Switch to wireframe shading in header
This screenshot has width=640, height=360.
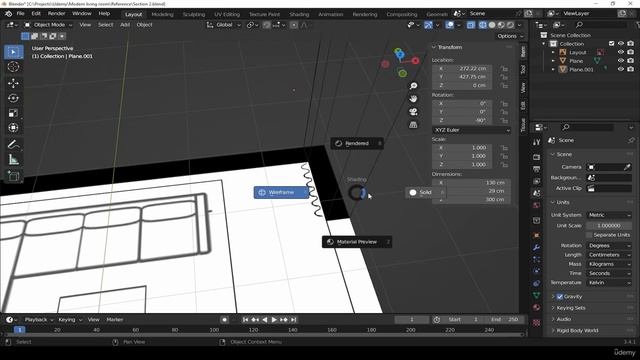tap(483, 25)
